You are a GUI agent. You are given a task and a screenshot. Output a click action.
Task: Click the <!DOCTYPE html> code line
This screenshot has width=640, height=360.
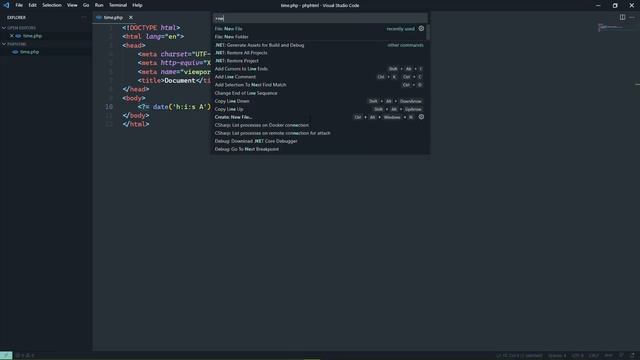click(x=151, y=28)
